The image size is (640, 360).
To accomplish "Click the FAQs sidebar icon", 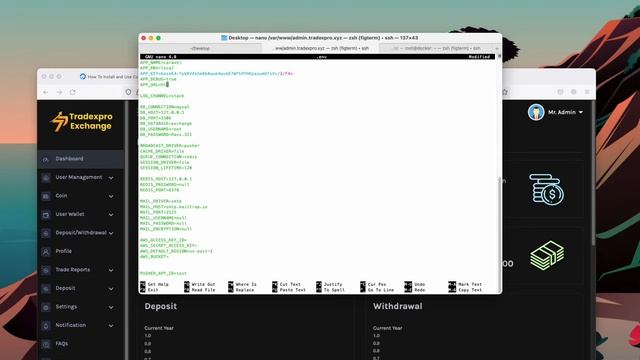I will coord(46,344).
